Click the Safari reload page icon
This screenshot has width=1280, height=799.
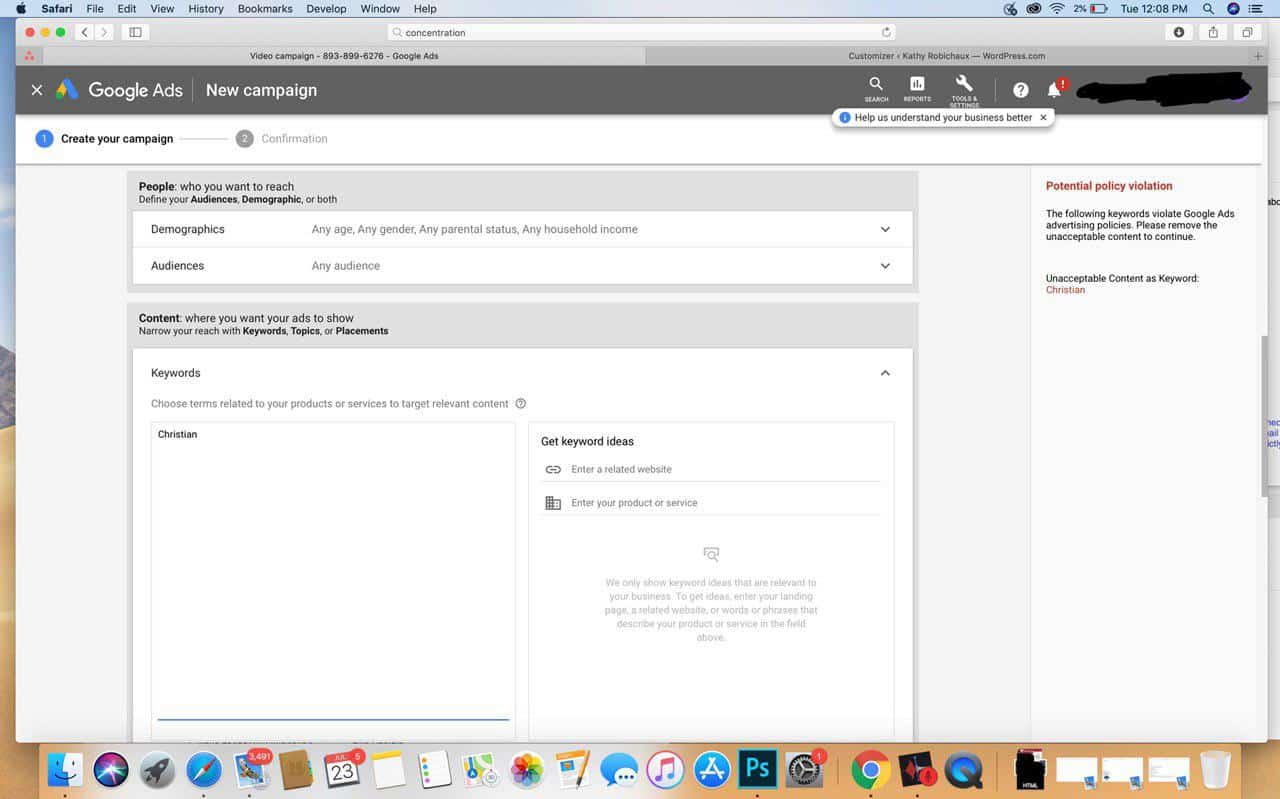(886, 32)
